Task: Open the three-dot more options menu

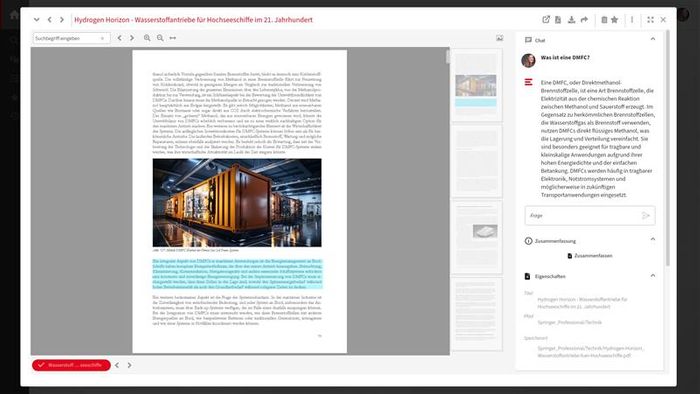Action: point(632,20)
